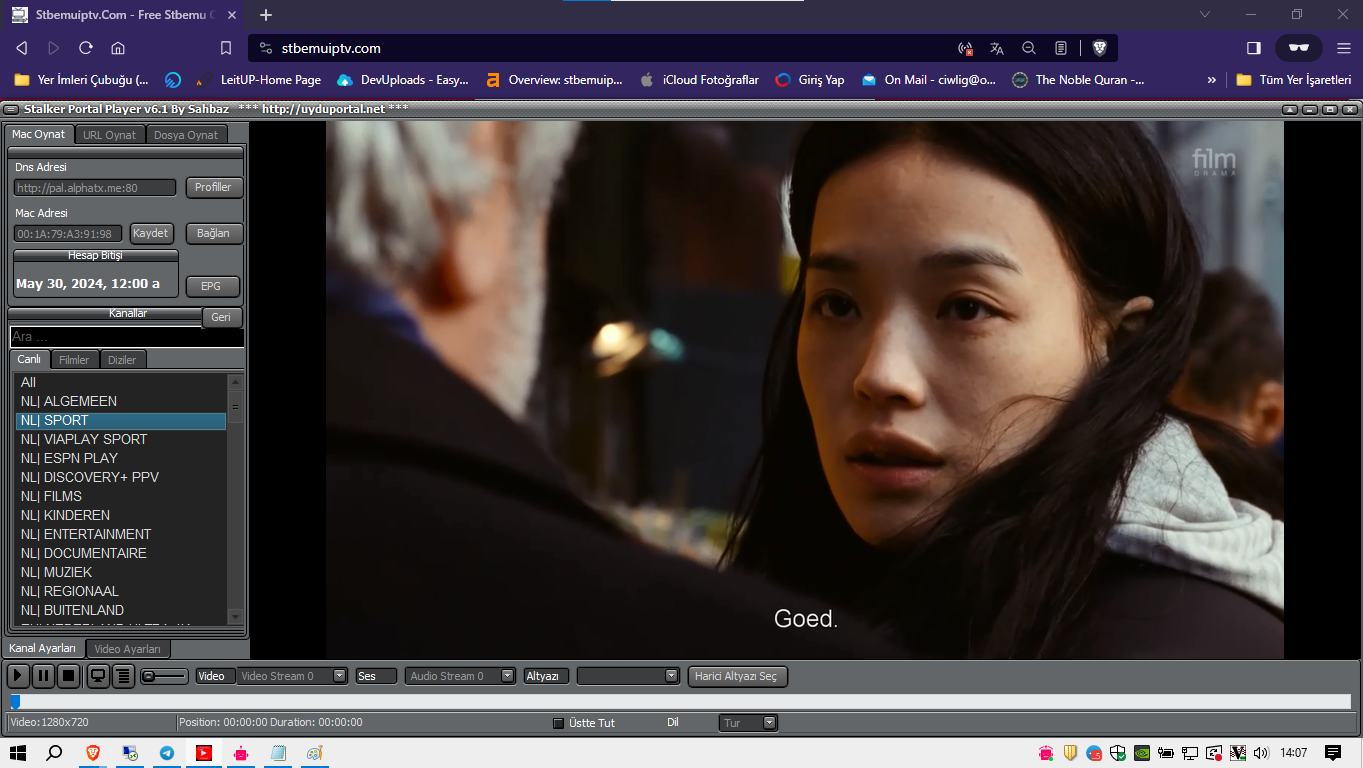Open reader mode icon in address bar
The height and width of the screenshot is (768, 1363).
(x=1061, y=48)
